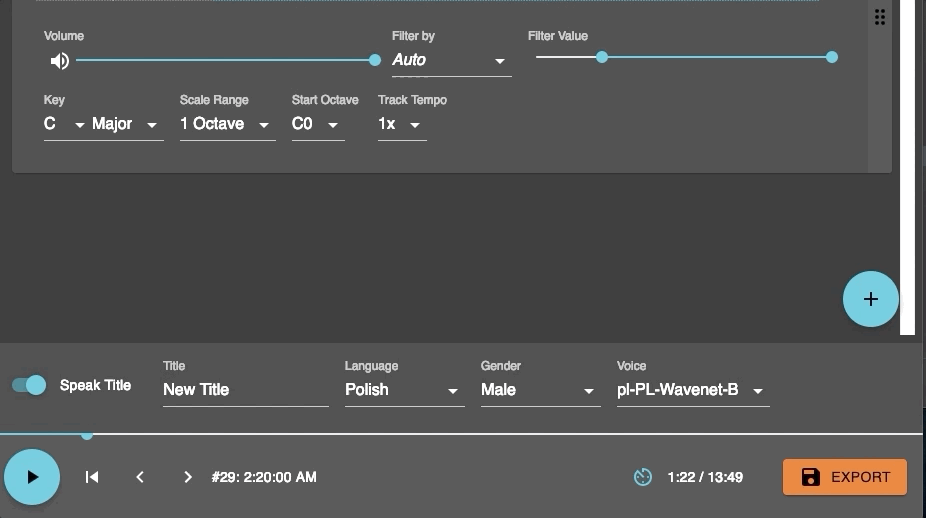Click the Volume slider handle

click(374, 60)
